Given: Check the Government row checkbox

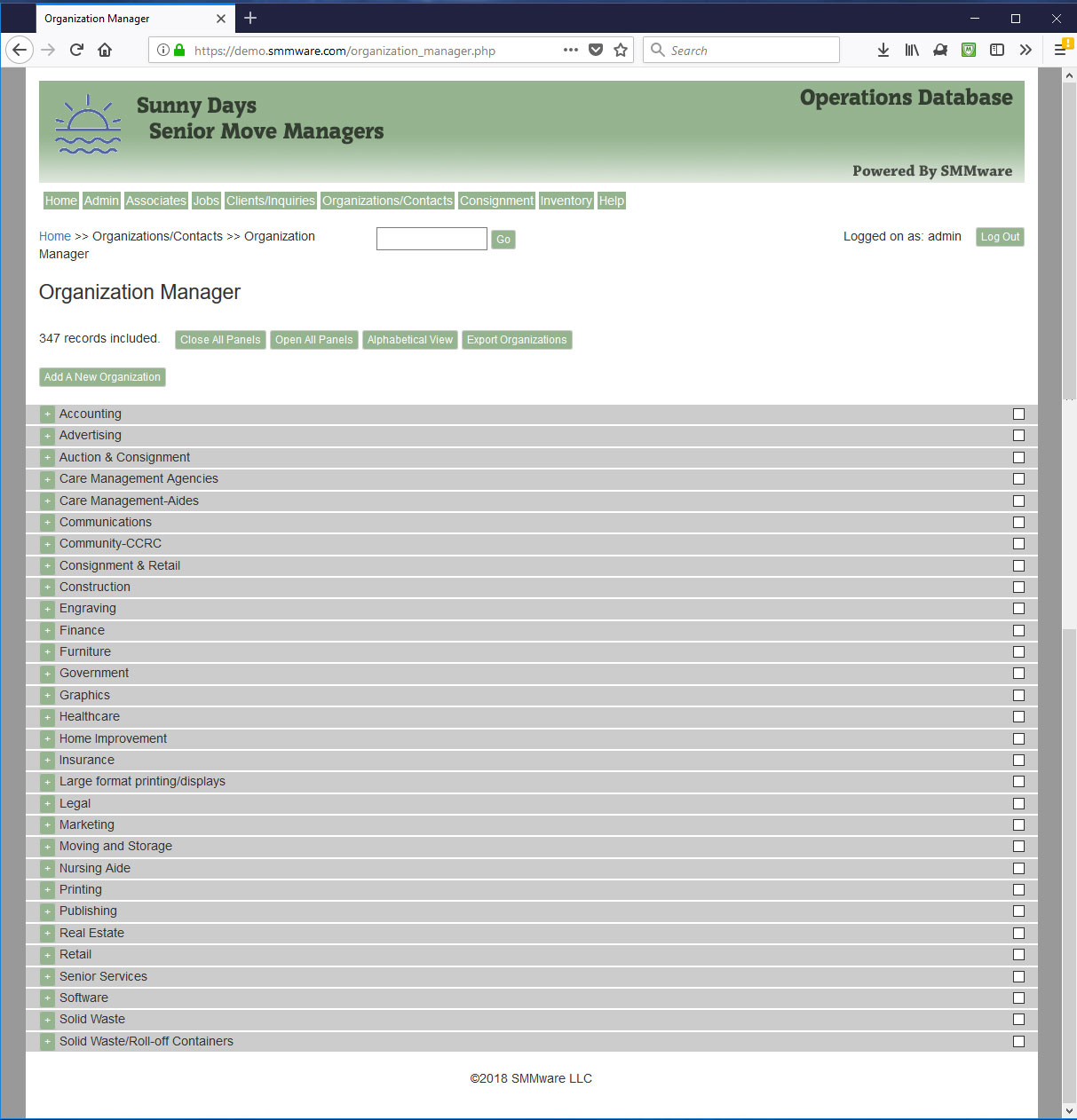Looking at the screenshot, I should pyautogui.click(x=1018, y=674).
